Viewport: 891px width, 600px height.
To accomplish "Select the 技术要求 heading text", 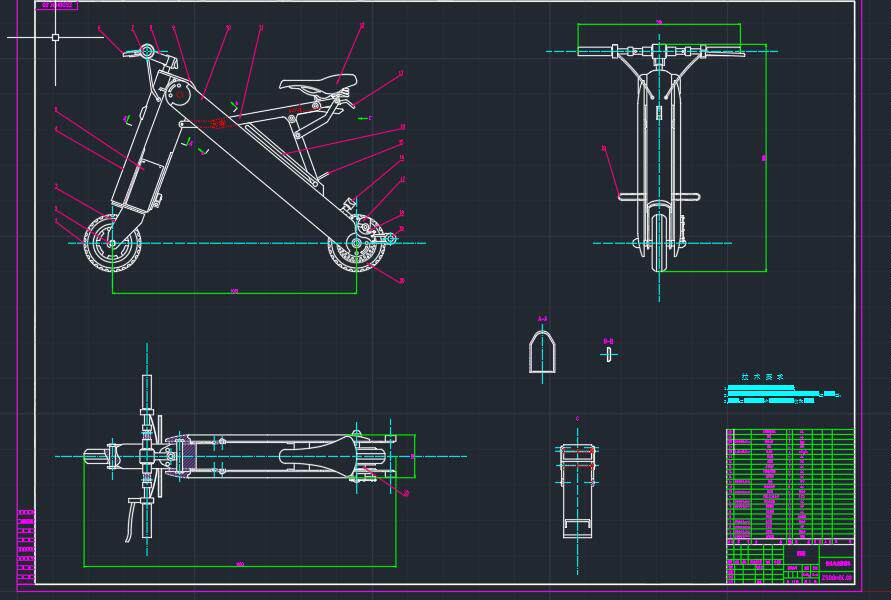I will 762,377.
